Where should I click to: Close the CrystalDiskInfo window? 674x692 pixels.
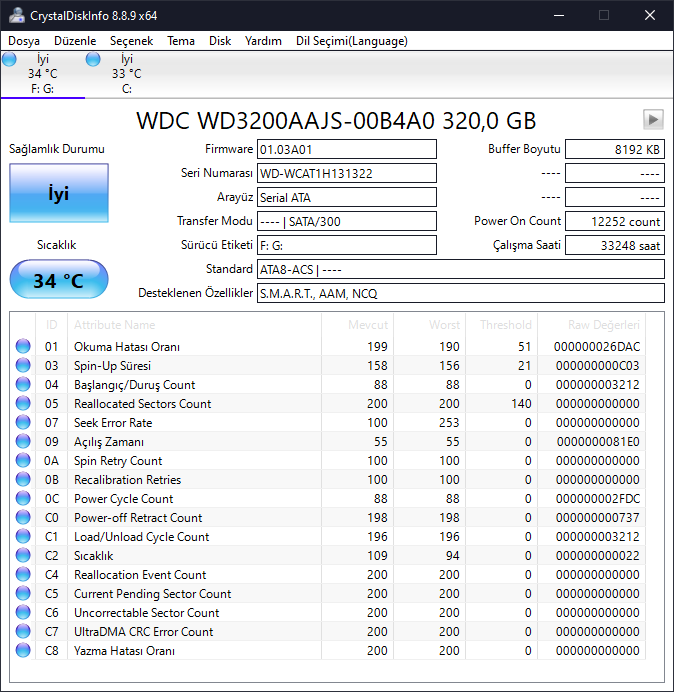pos(650,15)
